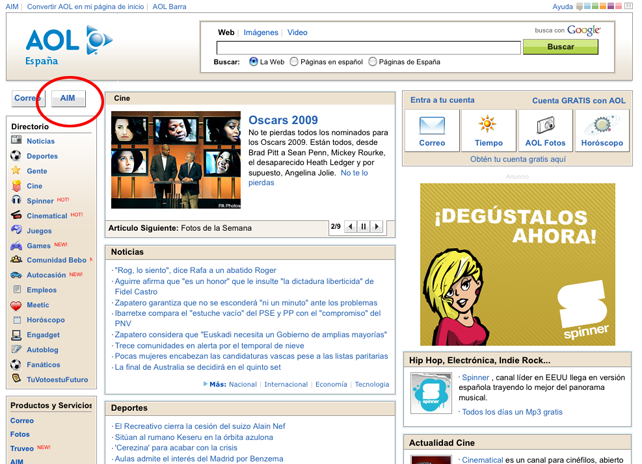Click the green Buscar button
The width and height of the screenshot is (642, 464).
pyautogui.click(x=561, y=47)
